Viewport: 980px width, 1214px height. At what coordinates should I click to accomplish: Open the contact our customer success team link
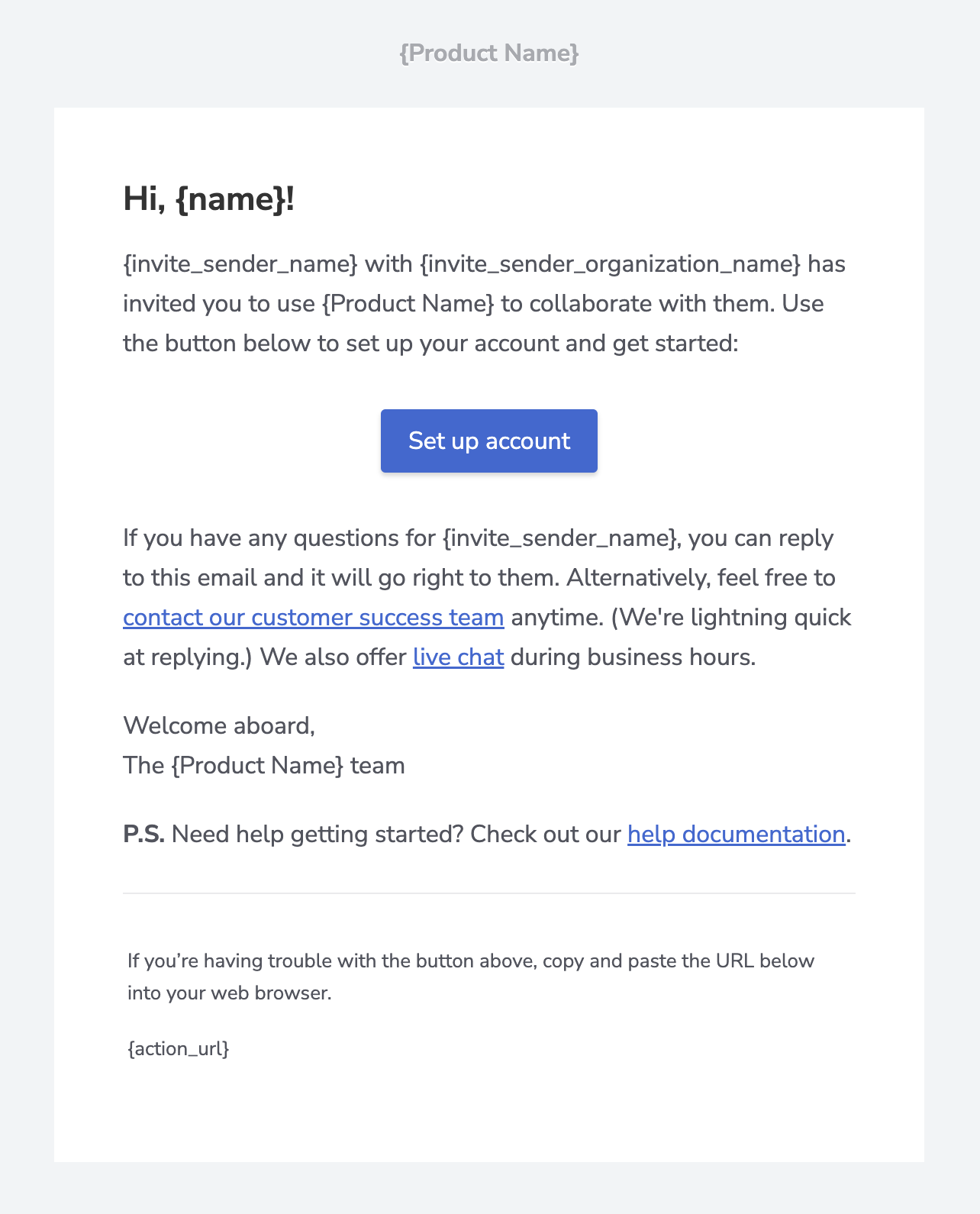(x=313, y=617)
